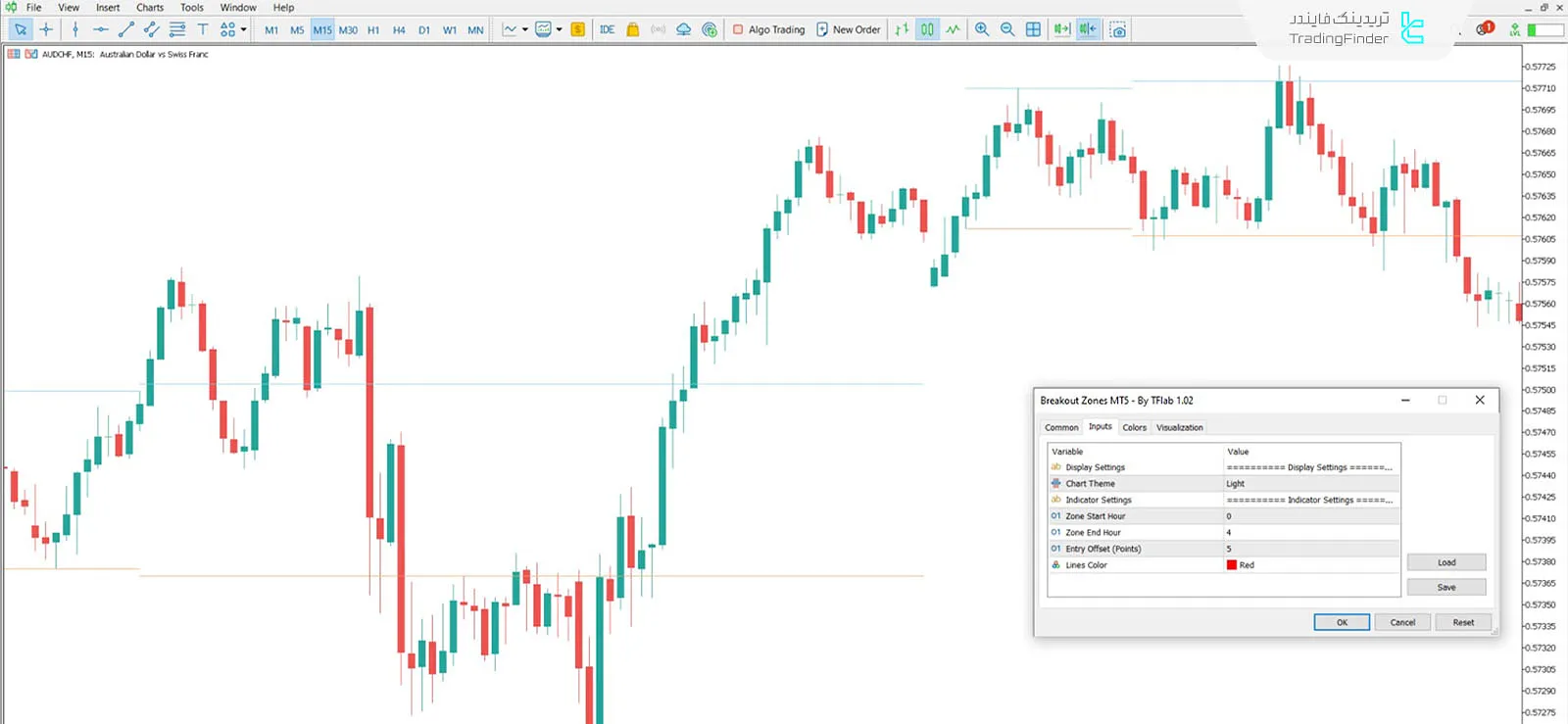Click the red Lines Color swatch
Image resolution: width=1568 pixels, height=724 pixels.
click(x=1232, y=565)
